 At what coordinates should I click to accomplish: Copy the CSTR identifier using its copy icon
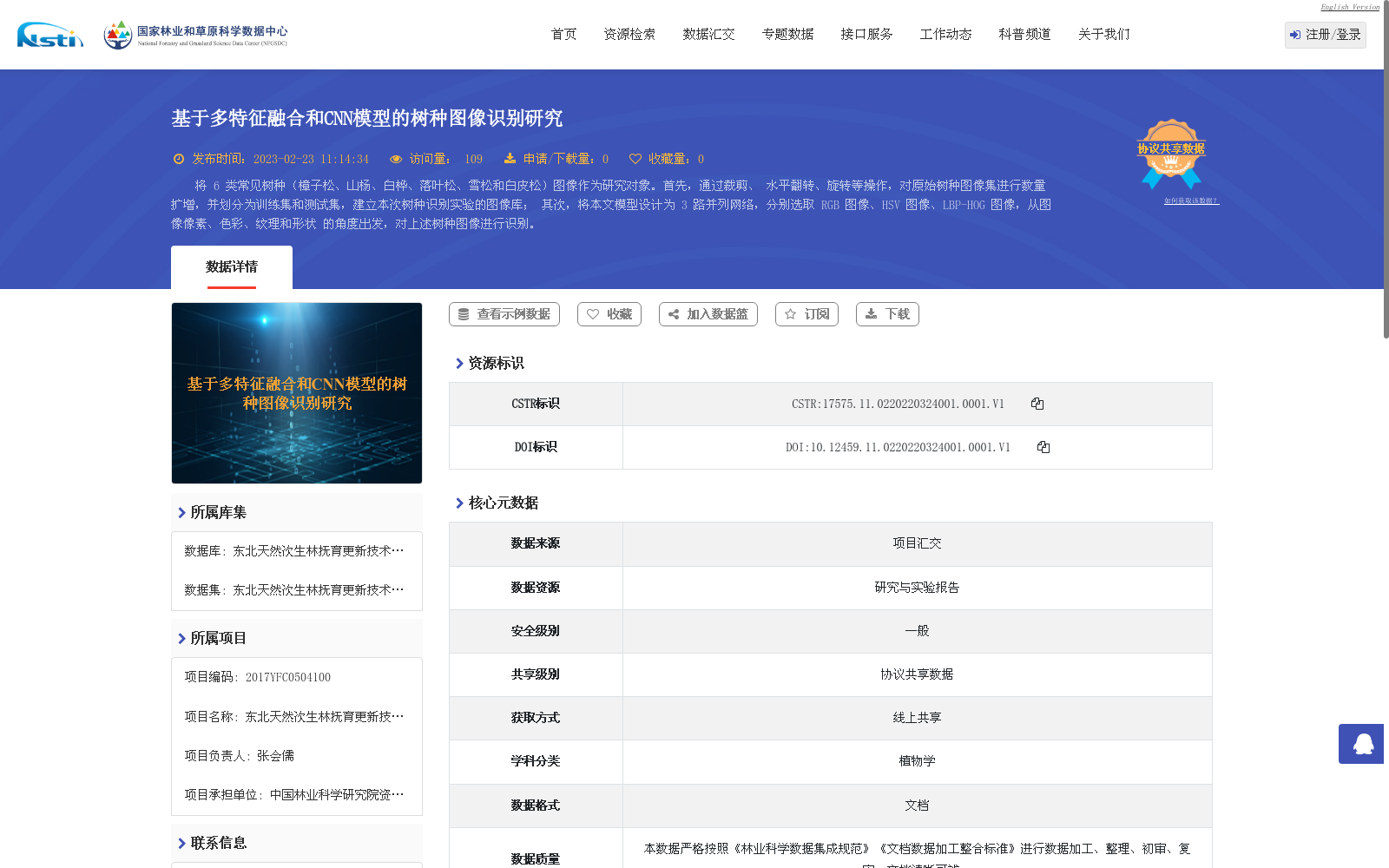coord(1037,403)
